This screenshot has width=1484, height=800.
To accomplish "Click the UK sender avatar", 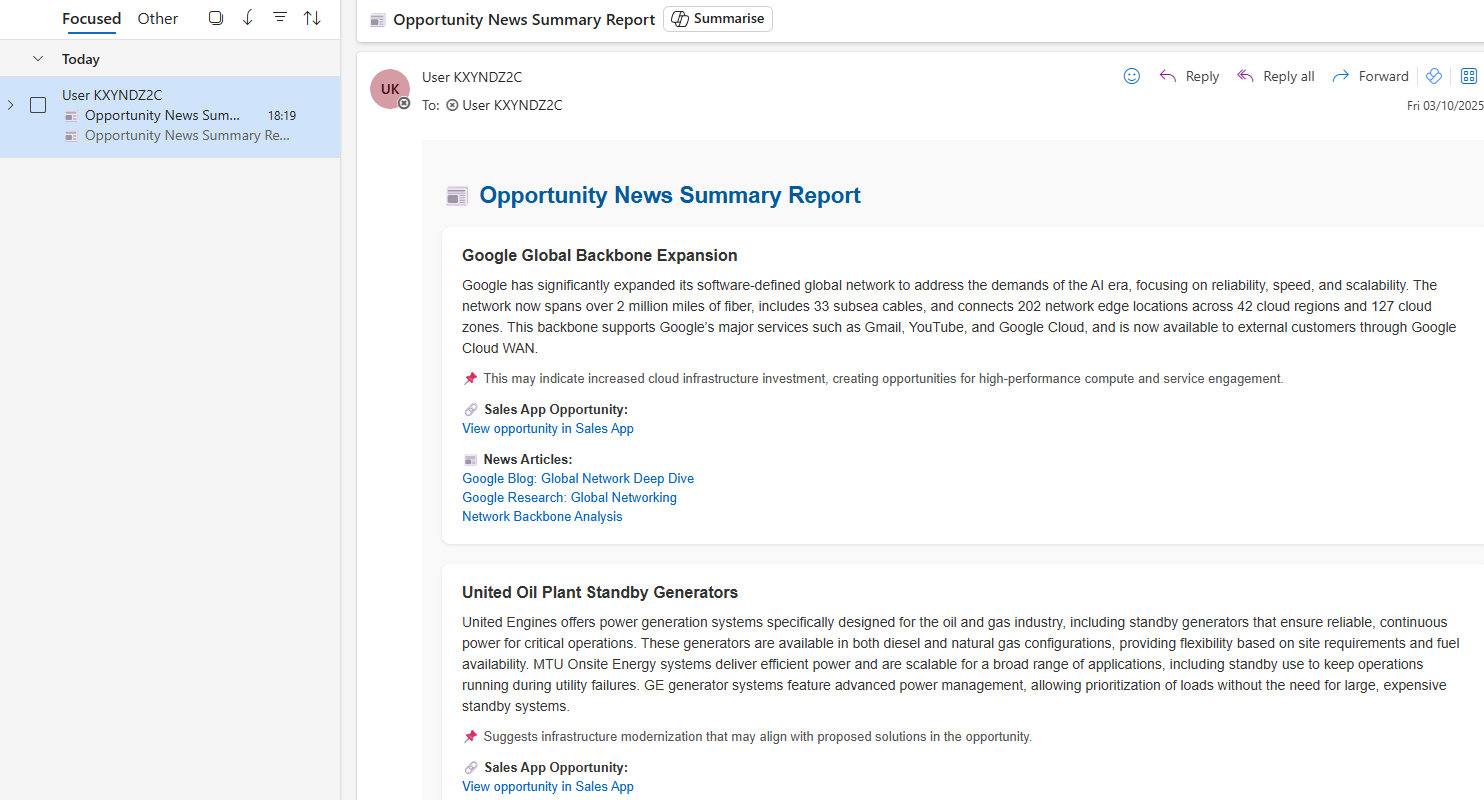I will coord(390,89).
